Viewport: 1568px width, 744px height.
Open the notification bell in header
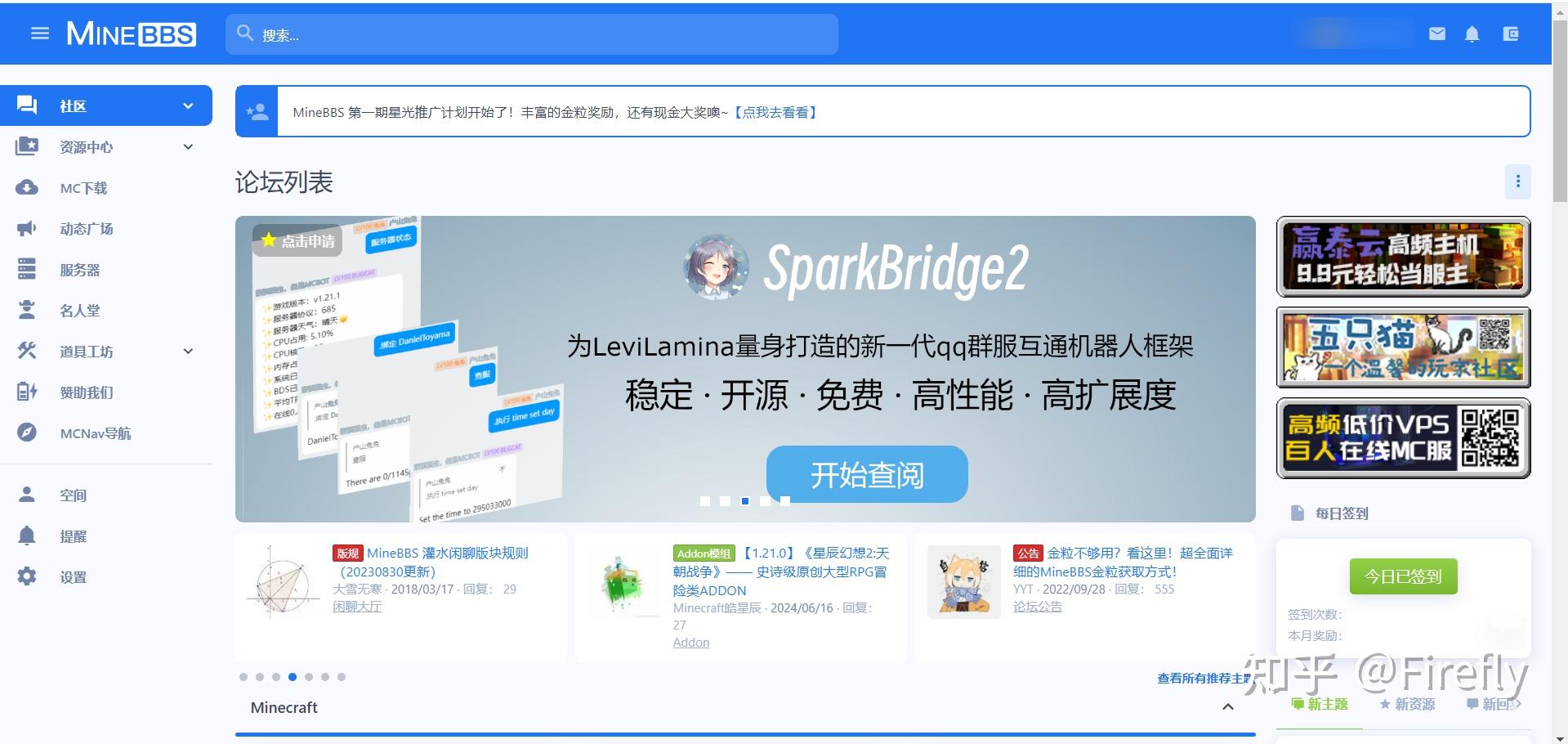(x=1472, y=34)
